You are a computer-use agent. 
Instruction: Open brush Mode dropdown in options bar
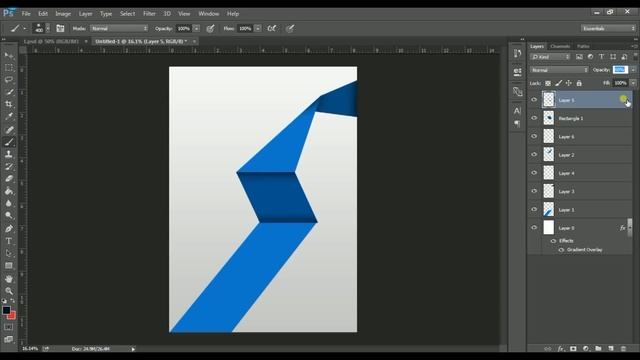[x=119, y=28]
